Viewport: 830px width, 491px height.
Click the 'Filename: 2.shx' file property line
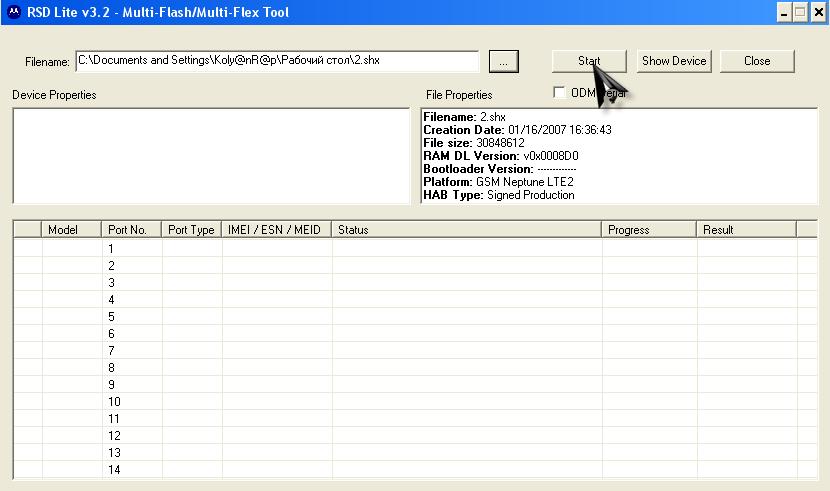pos(464,117)
